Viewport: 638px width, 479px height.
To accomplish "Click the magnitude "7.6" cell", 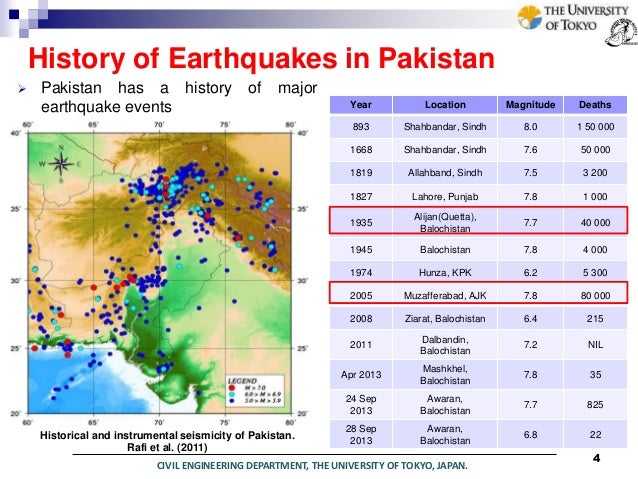I will tap(530, 150).
